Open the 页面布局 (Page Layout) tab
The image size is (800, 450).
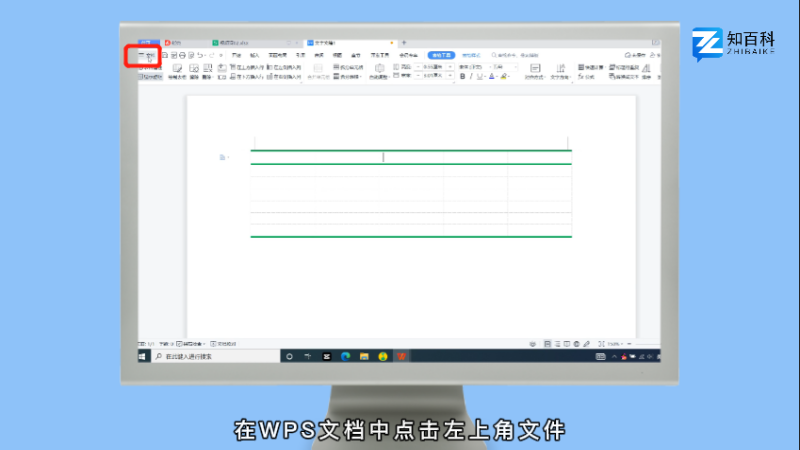[278, 55]
